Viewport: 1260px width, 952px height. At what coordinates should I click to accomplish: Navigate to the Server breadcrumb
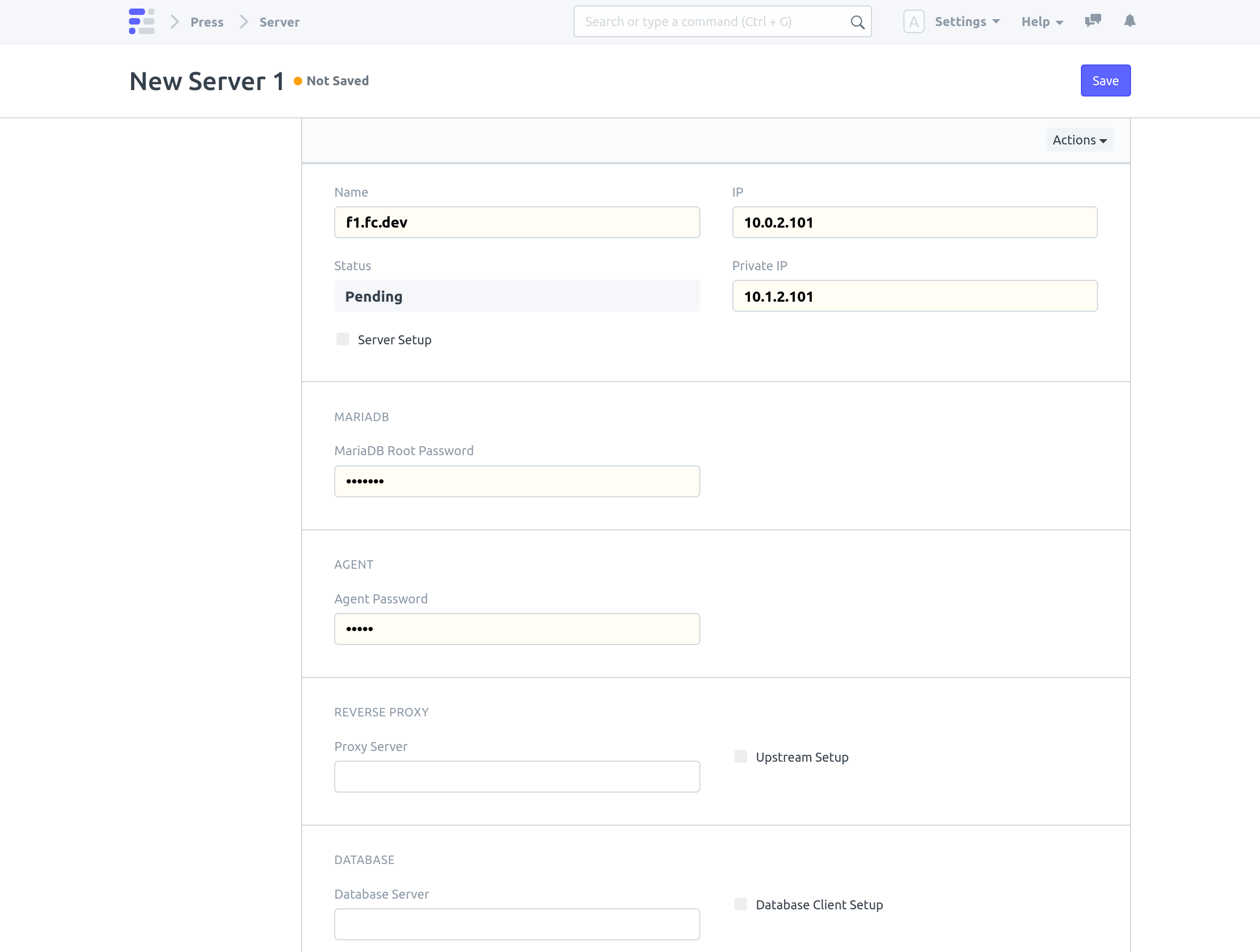click(x=279, y=22)
